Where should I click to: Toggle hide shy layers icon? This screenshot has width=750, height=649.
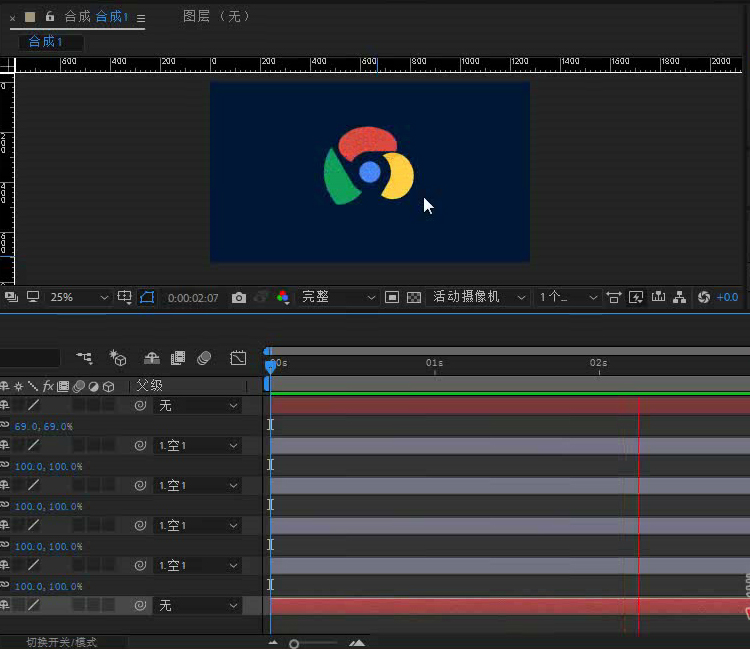pos(152,358)
